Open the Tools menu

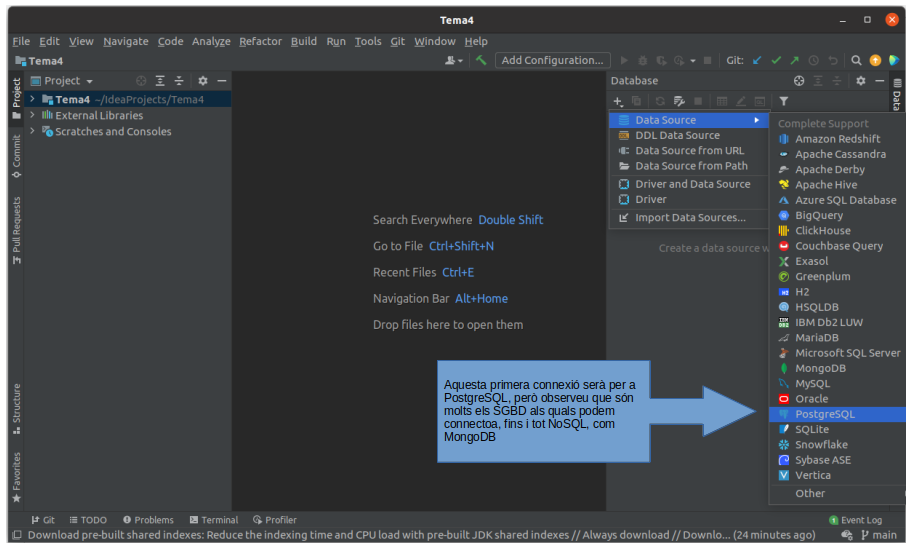[368, 41]
